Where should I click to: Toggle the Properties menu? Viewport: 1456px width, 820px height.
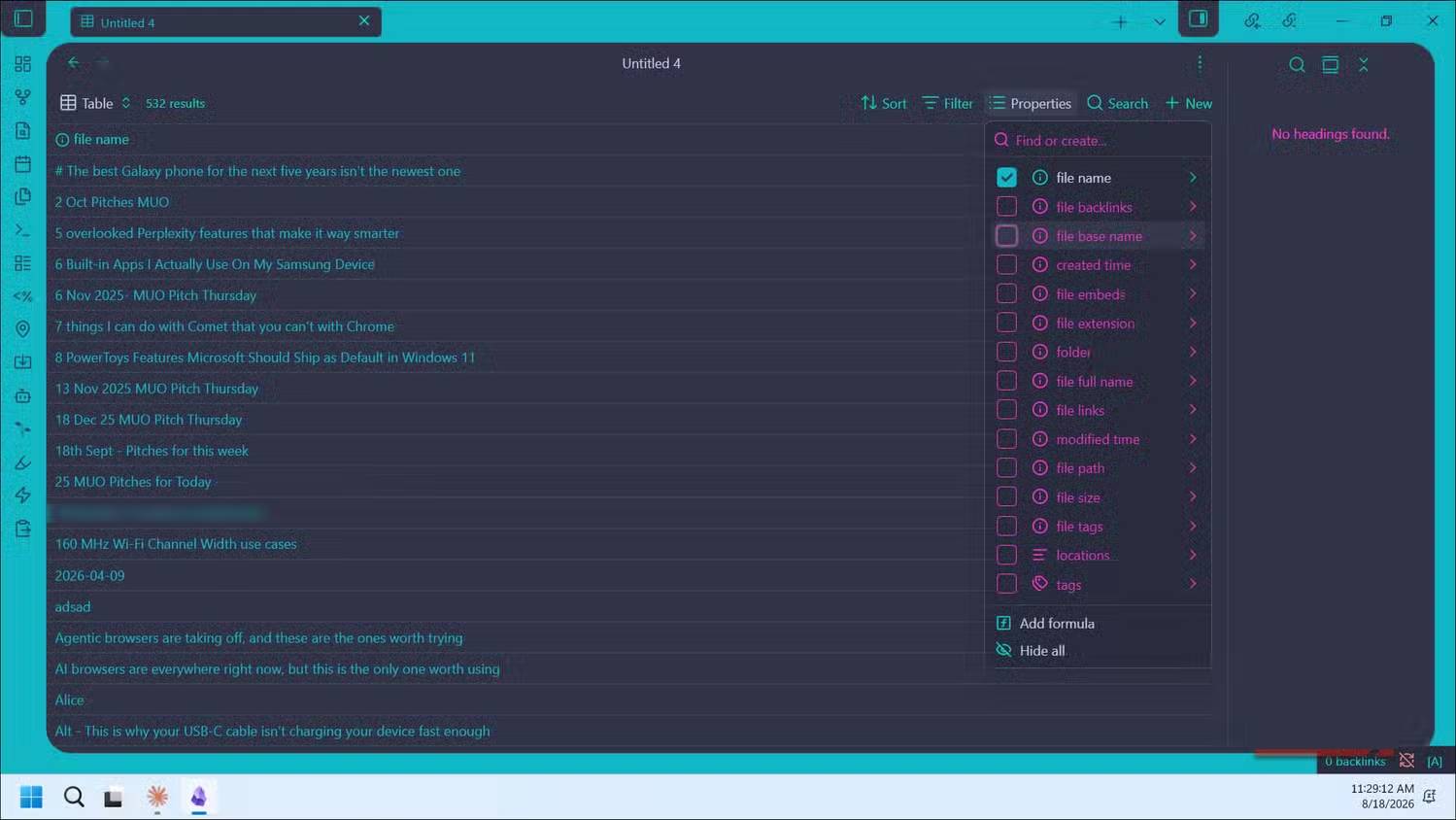tap(1031, 103)
